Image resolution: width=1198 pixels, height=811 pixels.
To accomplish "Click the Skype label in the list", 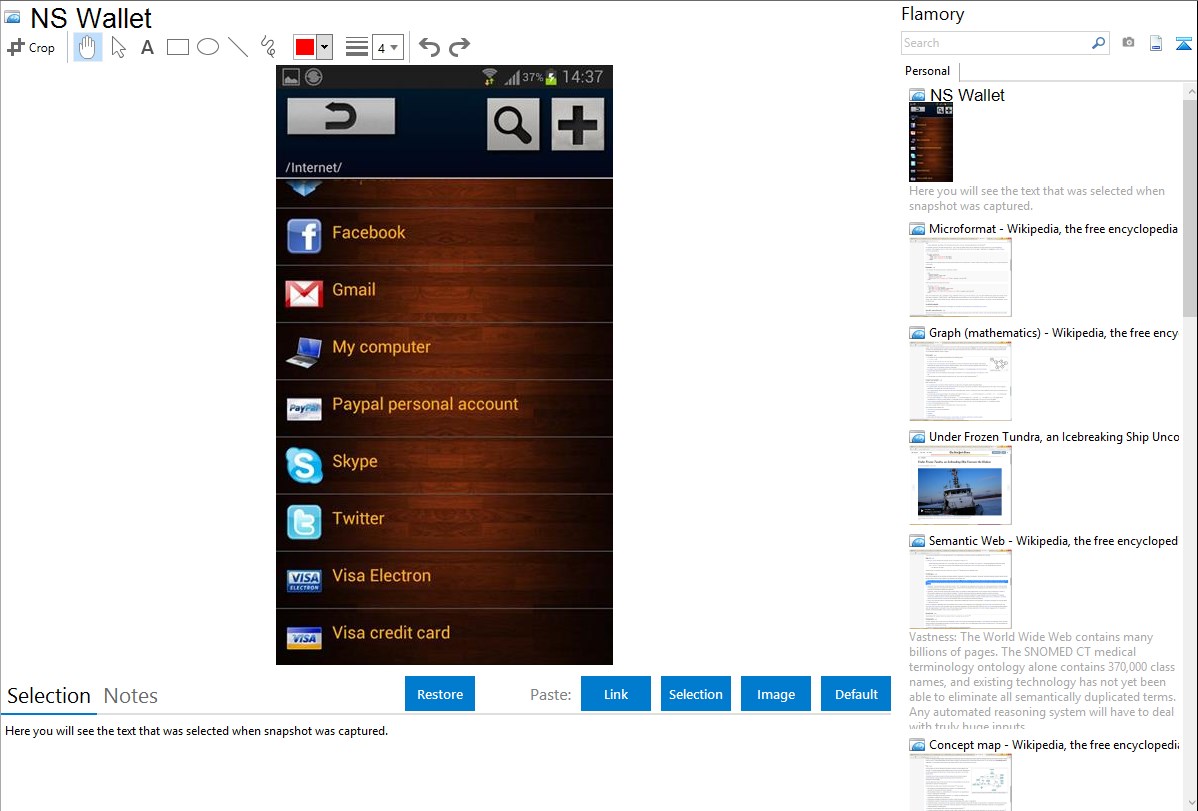I will click(x=355, y=462).
